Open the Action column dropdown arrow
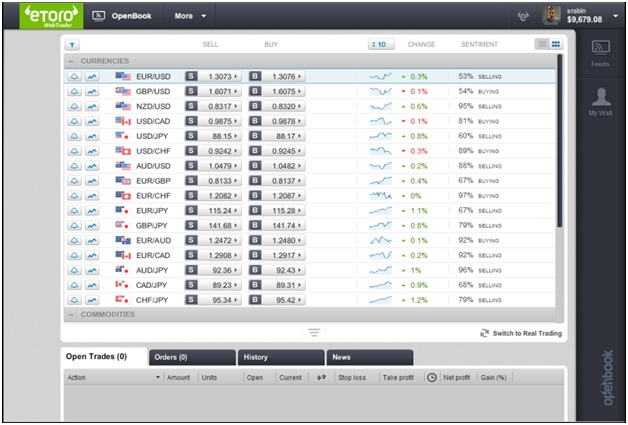 tap(158, 377)
